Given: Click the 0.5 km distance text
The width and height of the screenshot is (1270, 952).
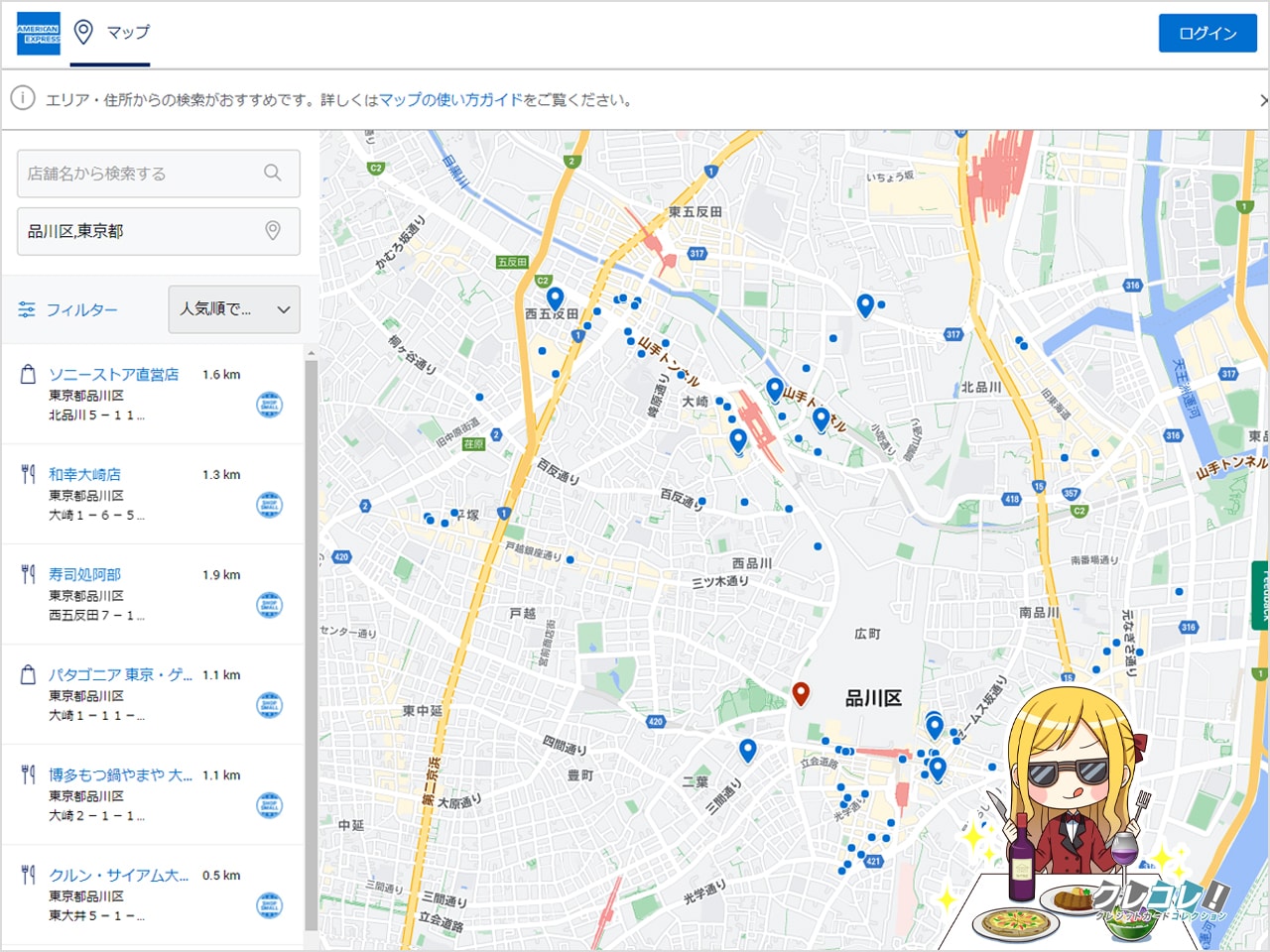Looking at the screenshot, I should (221, 876).
